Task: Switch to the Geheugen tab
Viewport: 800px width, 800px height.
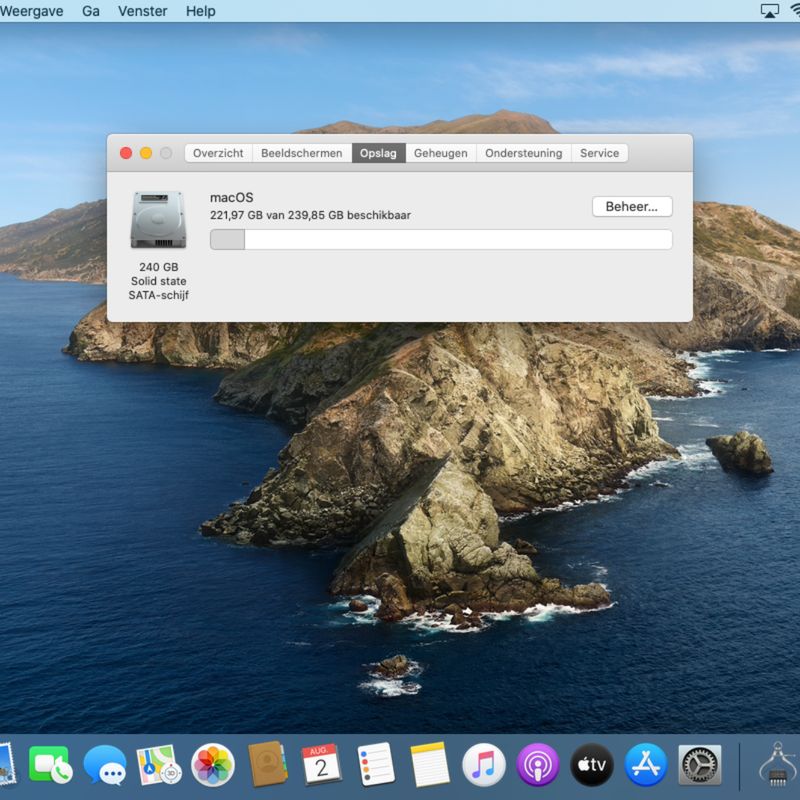Action: 441,153
